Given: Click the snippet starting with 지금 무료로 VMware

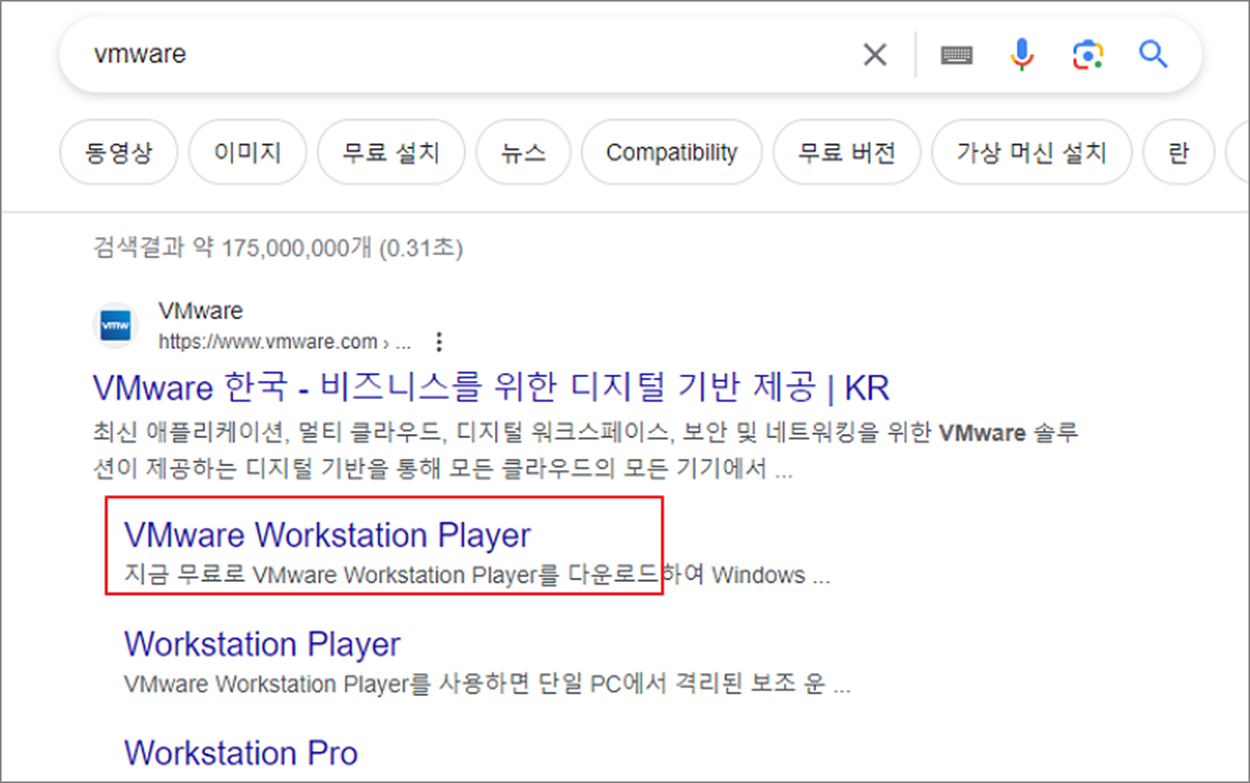Looking at the screenshot, I should point(477,576).
